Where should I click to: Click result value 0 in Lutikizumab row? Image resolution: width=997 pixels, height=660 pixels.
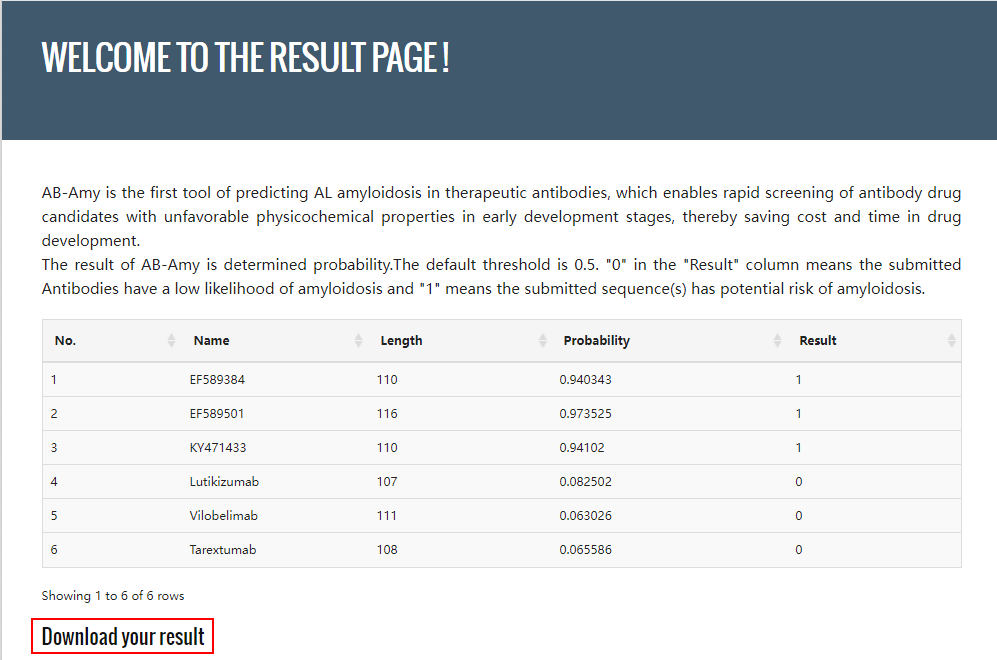(799, 482)
